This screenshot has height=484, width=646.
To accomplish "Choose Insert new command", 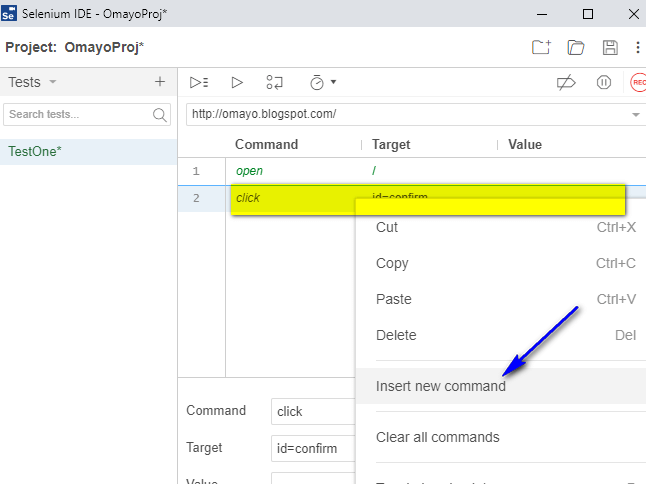I will (501, 386).
